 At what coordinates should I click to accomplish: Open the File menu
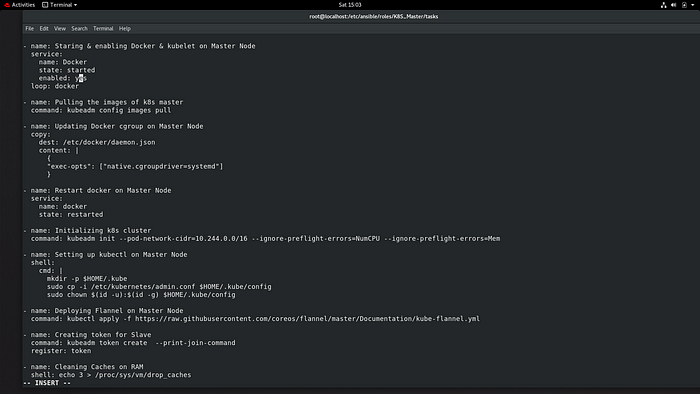[x=29, y=29]
